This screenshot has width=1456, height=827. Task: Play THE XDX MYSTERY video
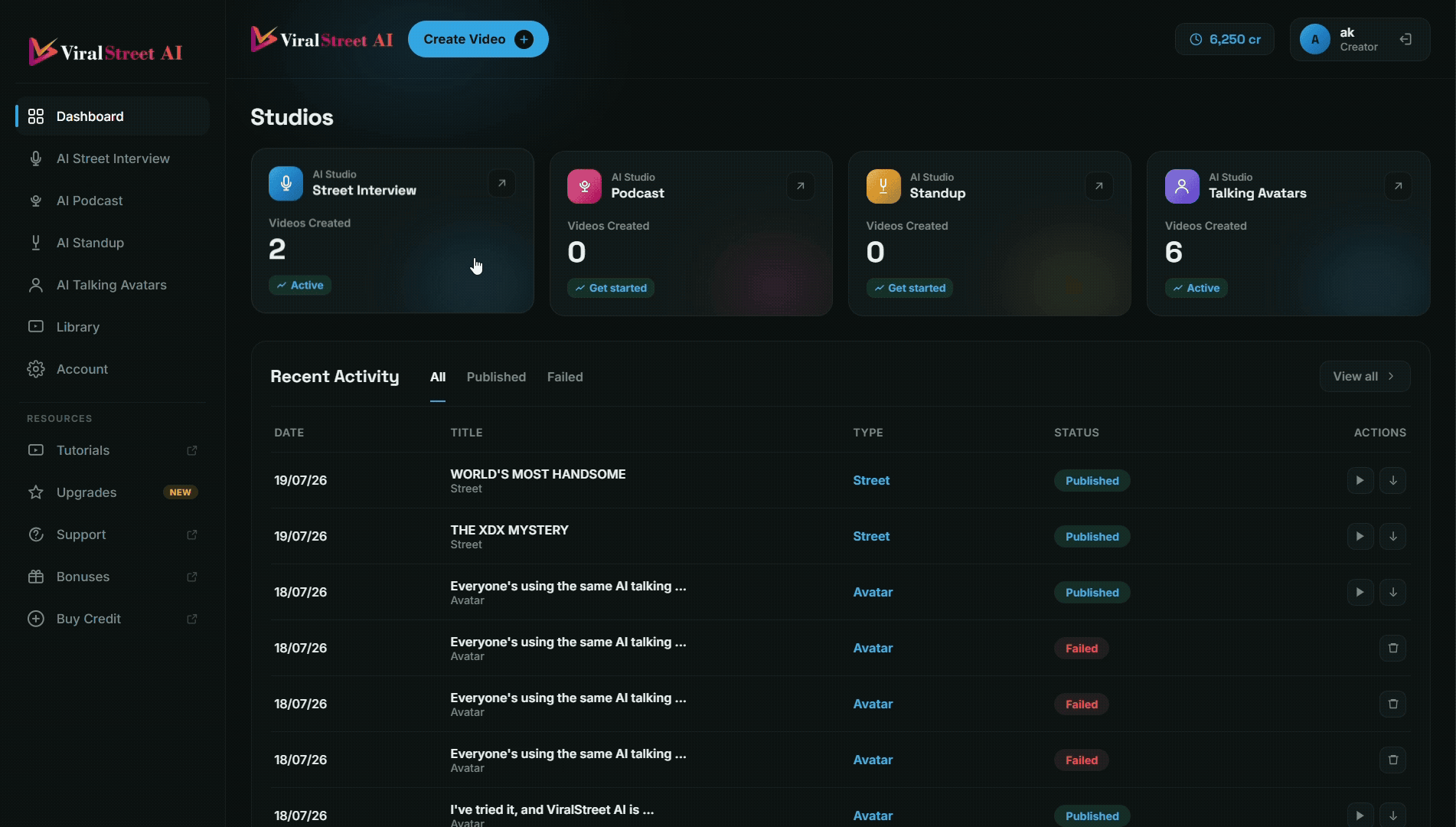click(1360, 536)
